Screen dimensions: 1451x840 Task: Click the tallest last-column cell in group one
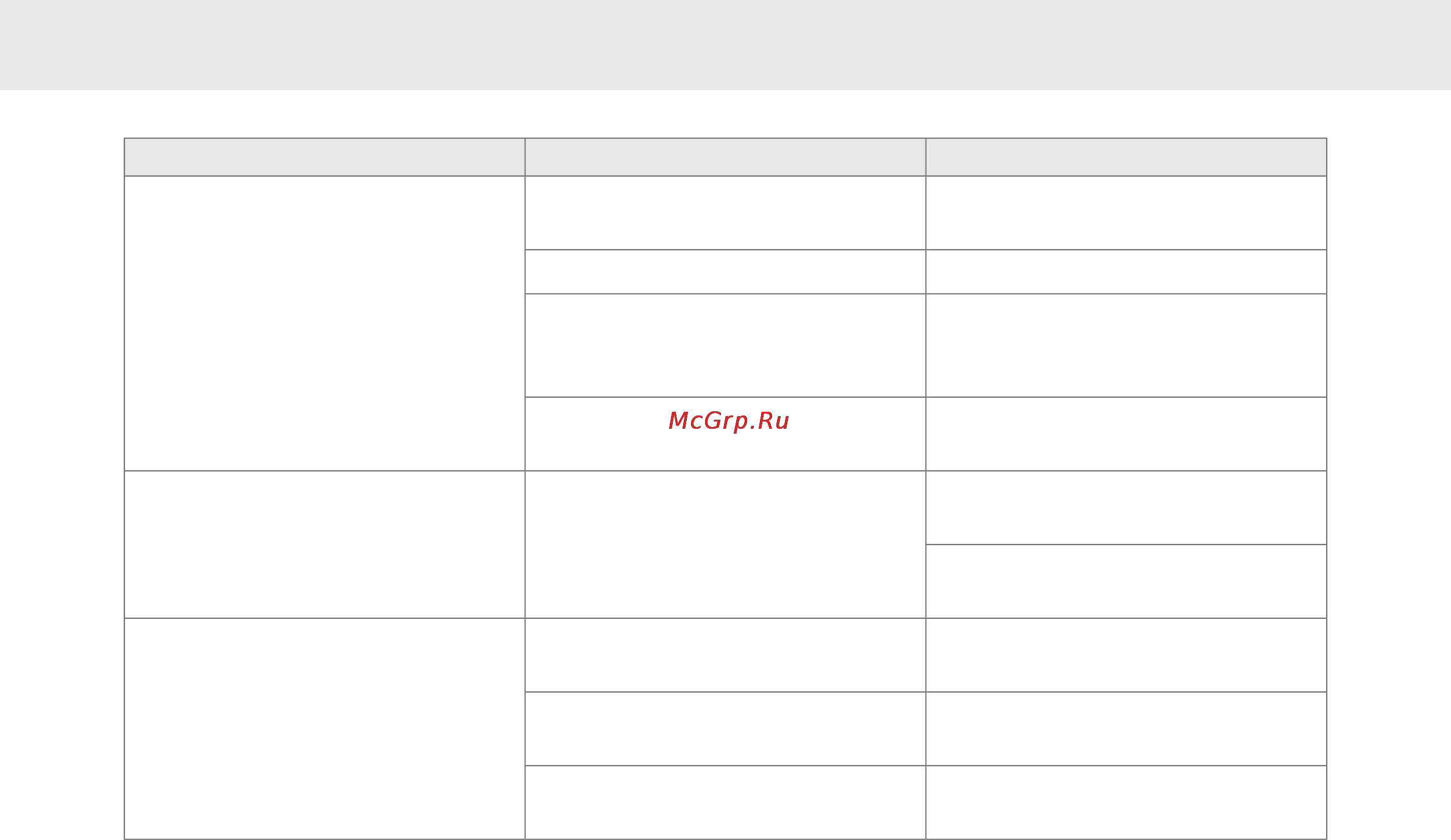click(x=1126, y=345)
